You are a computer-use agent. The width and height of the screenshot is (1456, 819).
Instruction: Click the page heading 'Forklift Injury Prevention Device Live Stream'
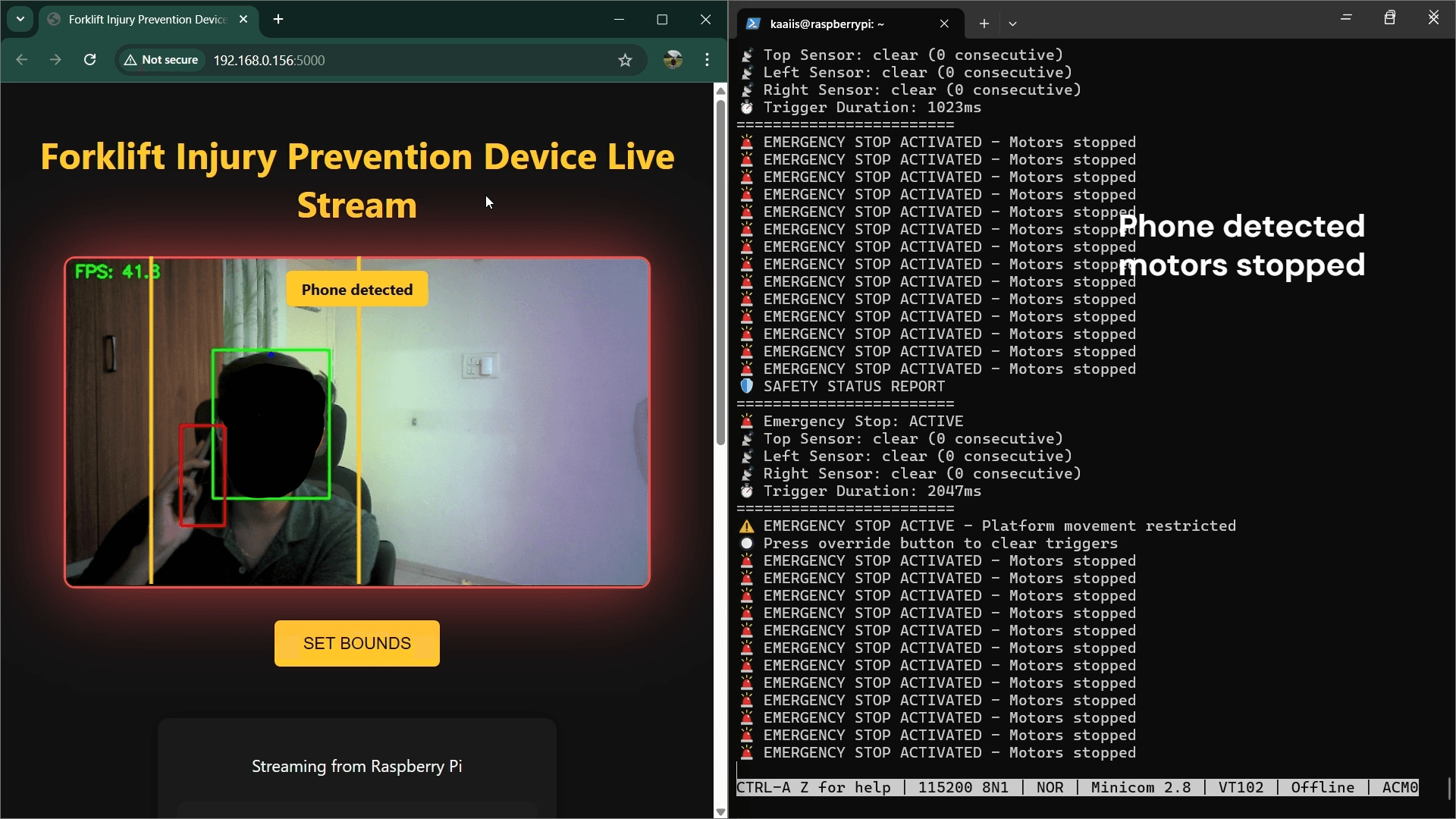pyautogui.click(x=357, y=180)
